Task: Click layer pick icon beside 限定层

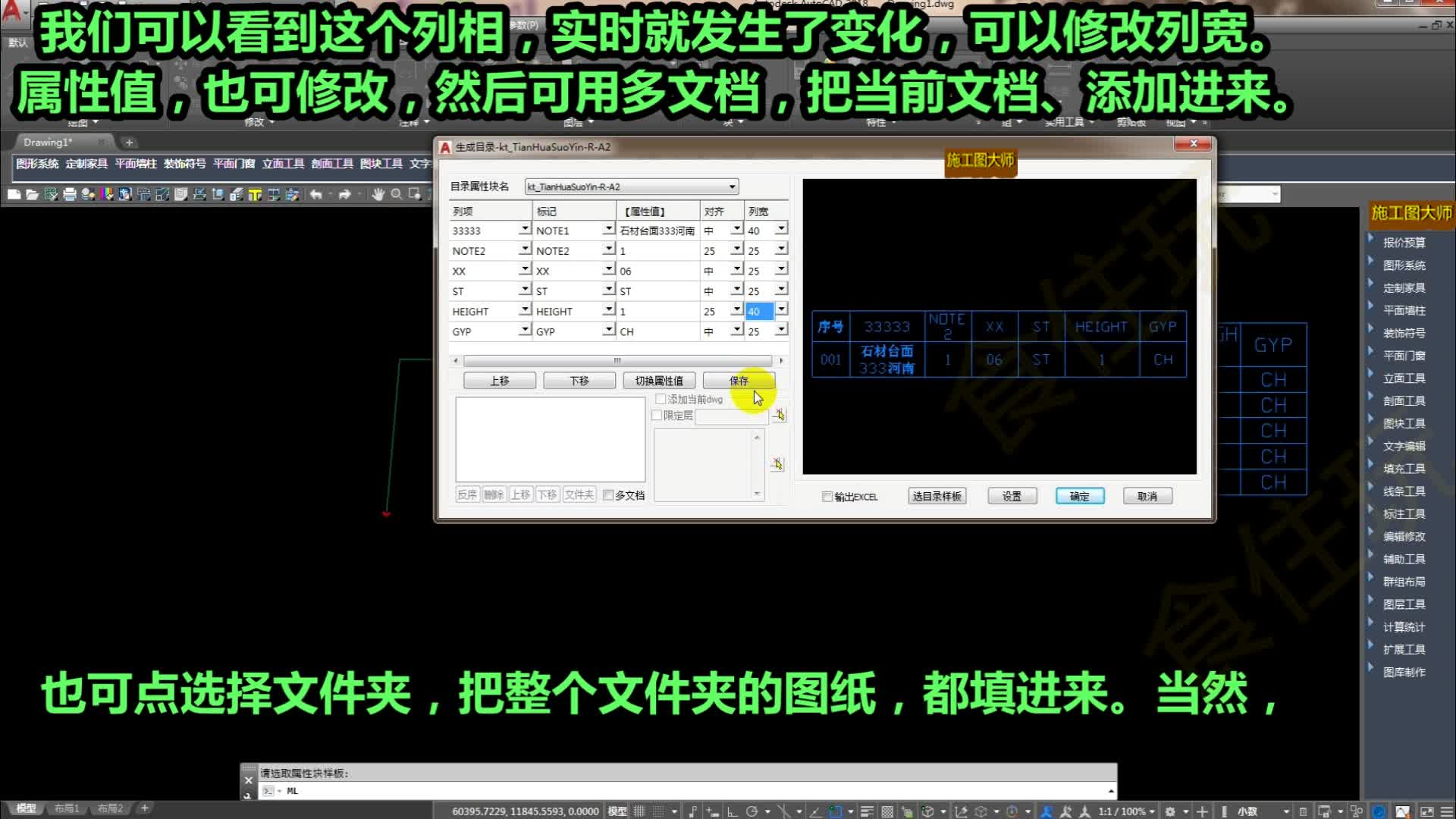Action: click(779, 415)
